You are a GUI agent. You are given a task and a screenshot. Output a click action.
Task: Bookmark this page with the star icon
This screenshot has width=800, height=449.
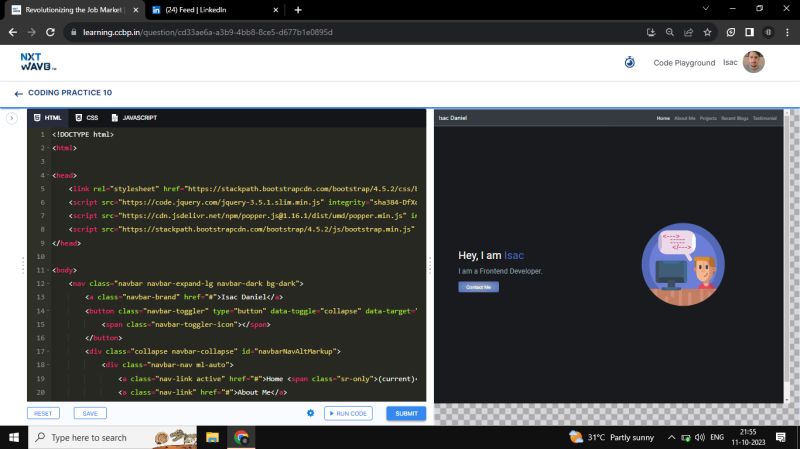pos(707,32)
